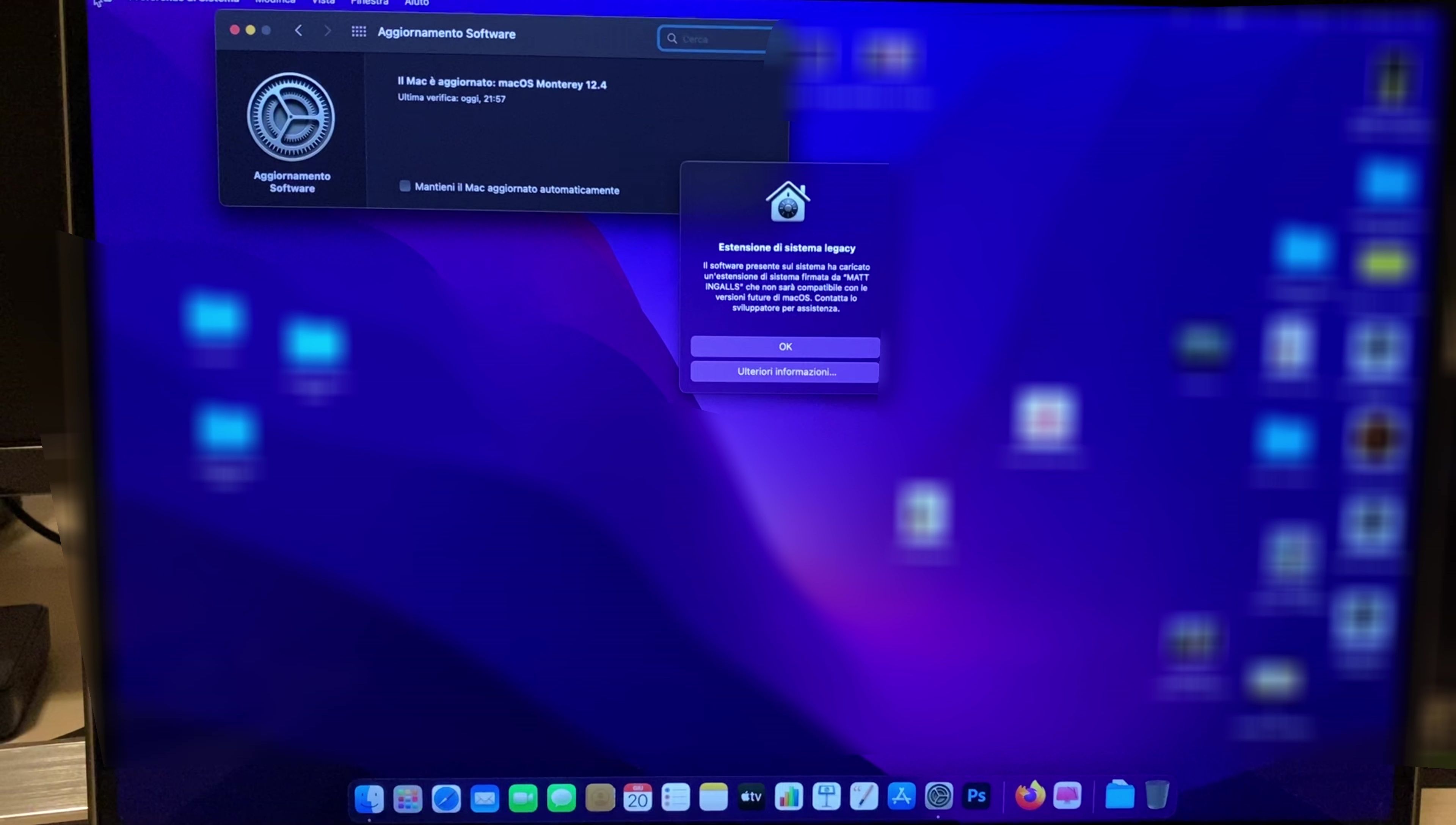Open Launchpad in the Dock
This screenshot has height=825, width=1456.
[x=407, y=798]
